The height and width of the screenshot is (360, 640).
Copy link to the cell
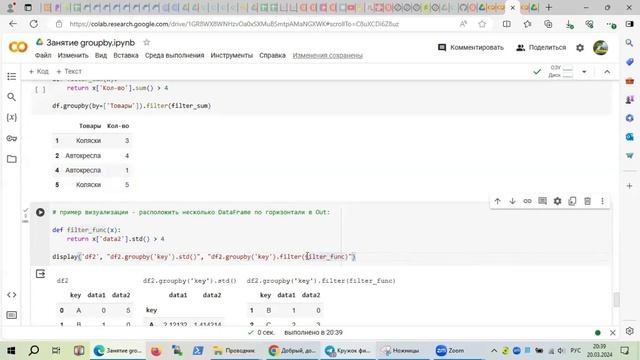click(527, 201)
